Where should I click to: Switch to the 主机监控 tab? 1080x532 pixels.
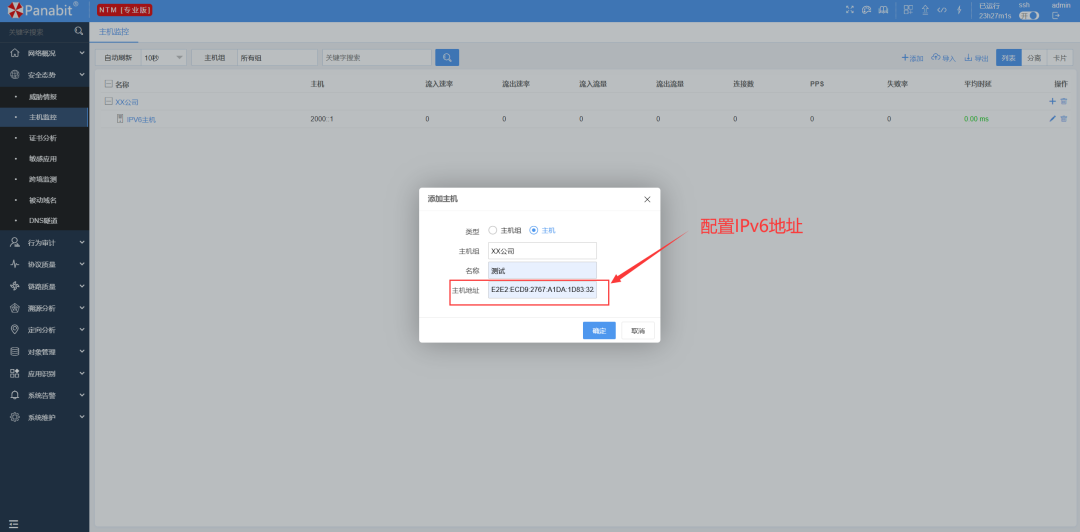tap(114, 32)
